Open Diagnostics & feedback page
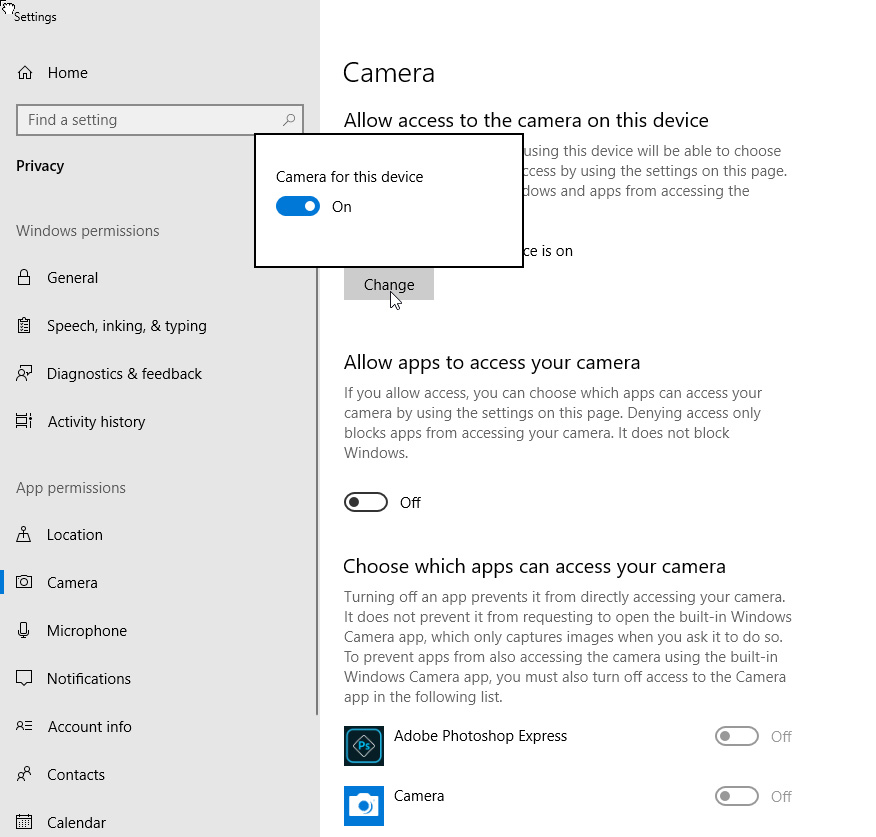 pos(124,374)
